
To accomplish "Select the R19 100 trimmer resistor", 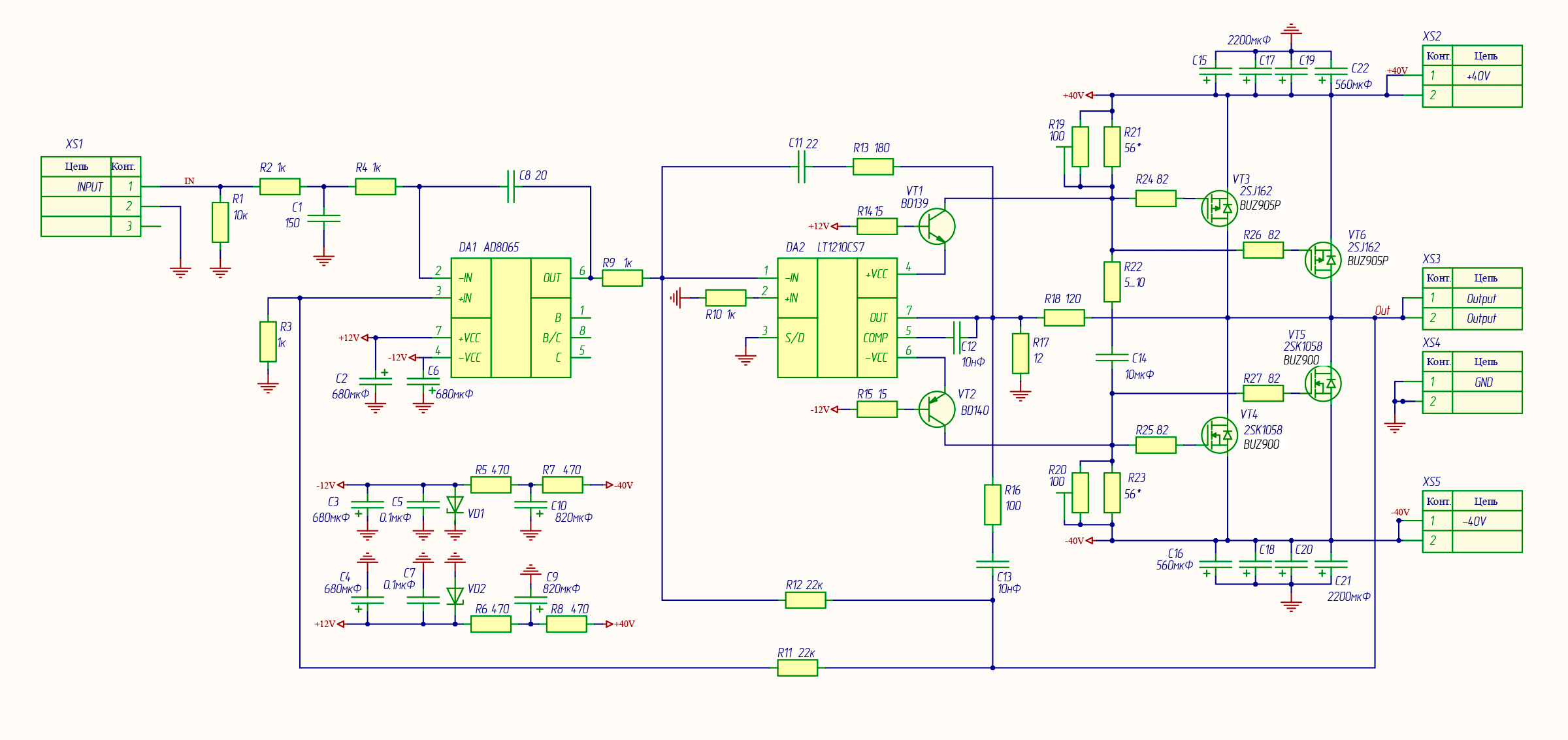I will tap(1080, 147).
